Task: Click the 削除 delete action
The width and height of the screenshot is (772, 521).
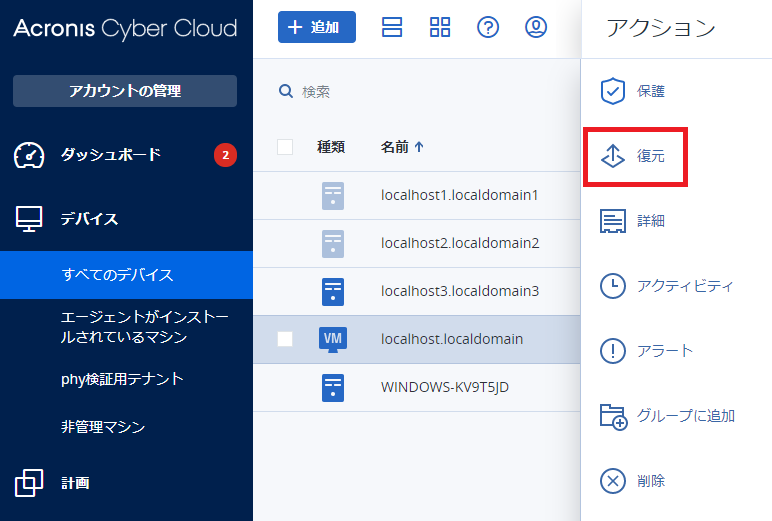Action: coord(612,481)
